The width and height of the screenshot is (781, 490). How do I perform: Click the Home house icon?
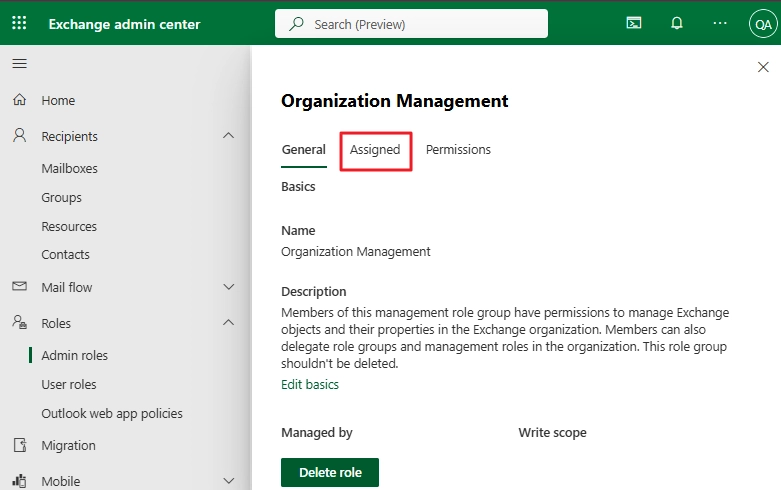19,100
